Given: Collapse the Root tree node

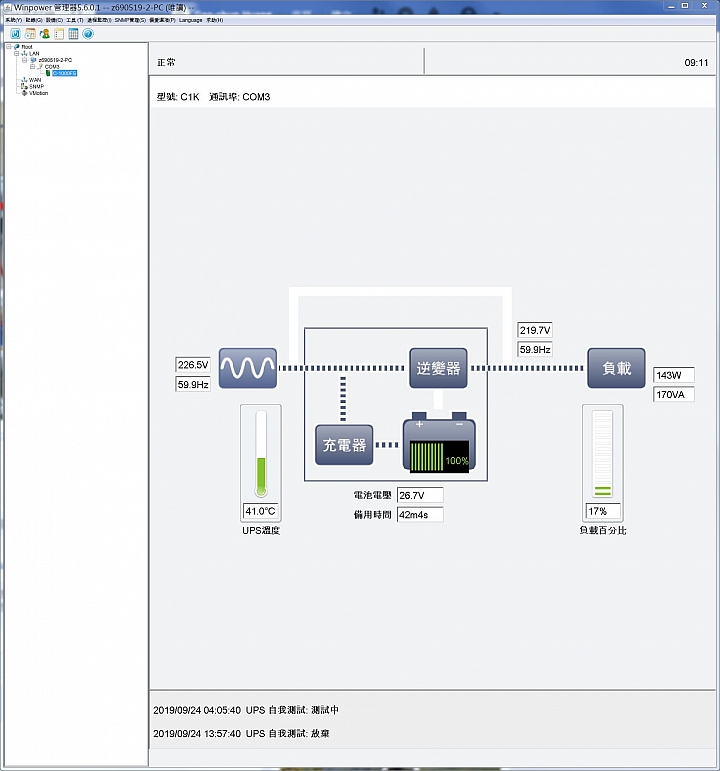Looking at the screenshot, I should tap(9, 47).
